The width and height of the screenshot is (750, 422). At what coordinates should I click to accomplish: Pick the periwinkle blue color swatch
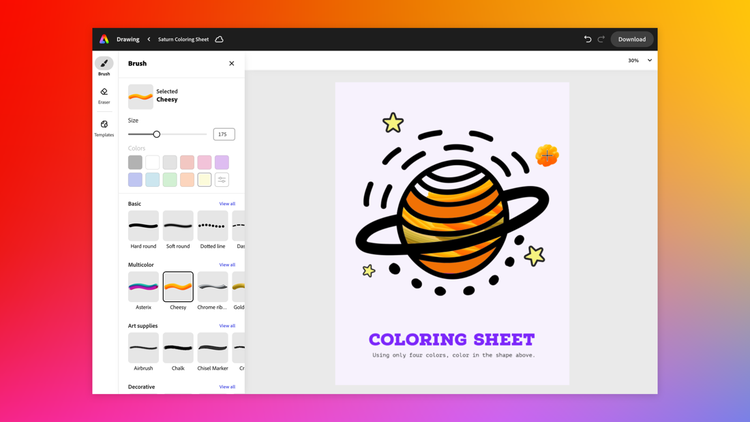[135, 179]
